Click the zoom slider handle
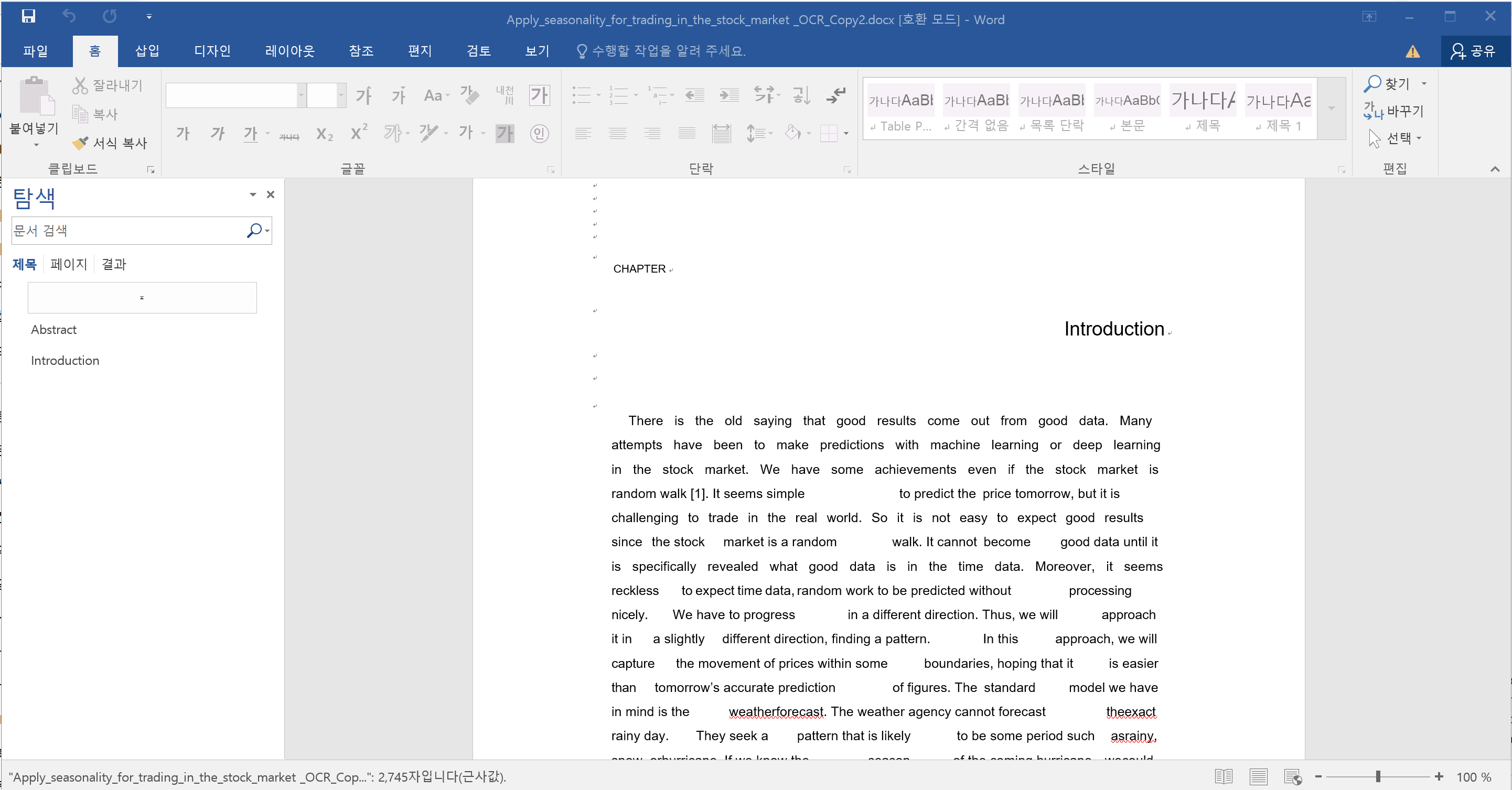The image size is (1512, 790). coord(1378,776)
